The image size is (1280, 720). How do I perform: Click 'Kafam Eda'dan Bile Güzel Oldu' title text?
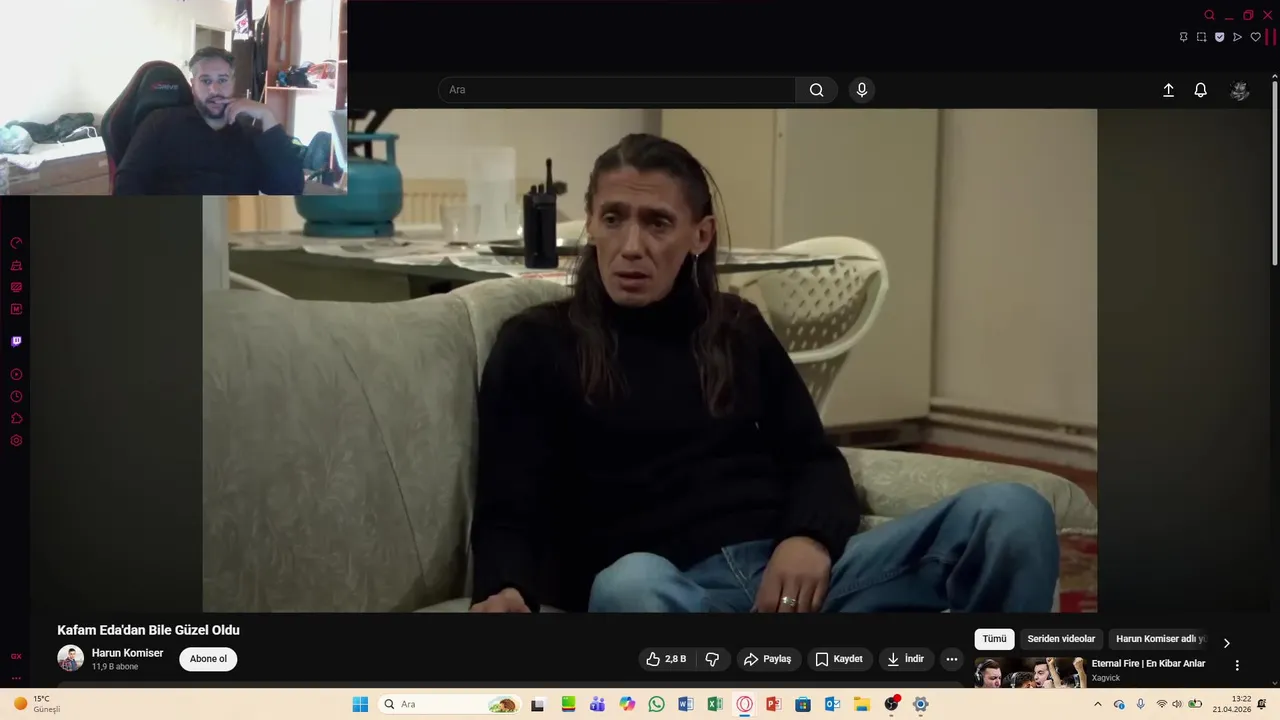(148, 630)
